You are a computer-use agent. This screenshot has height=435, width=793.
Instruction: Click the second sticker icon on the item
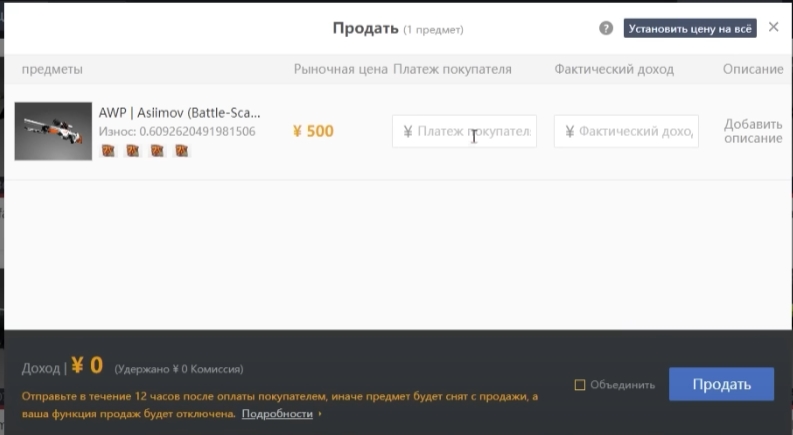point(133,150)
